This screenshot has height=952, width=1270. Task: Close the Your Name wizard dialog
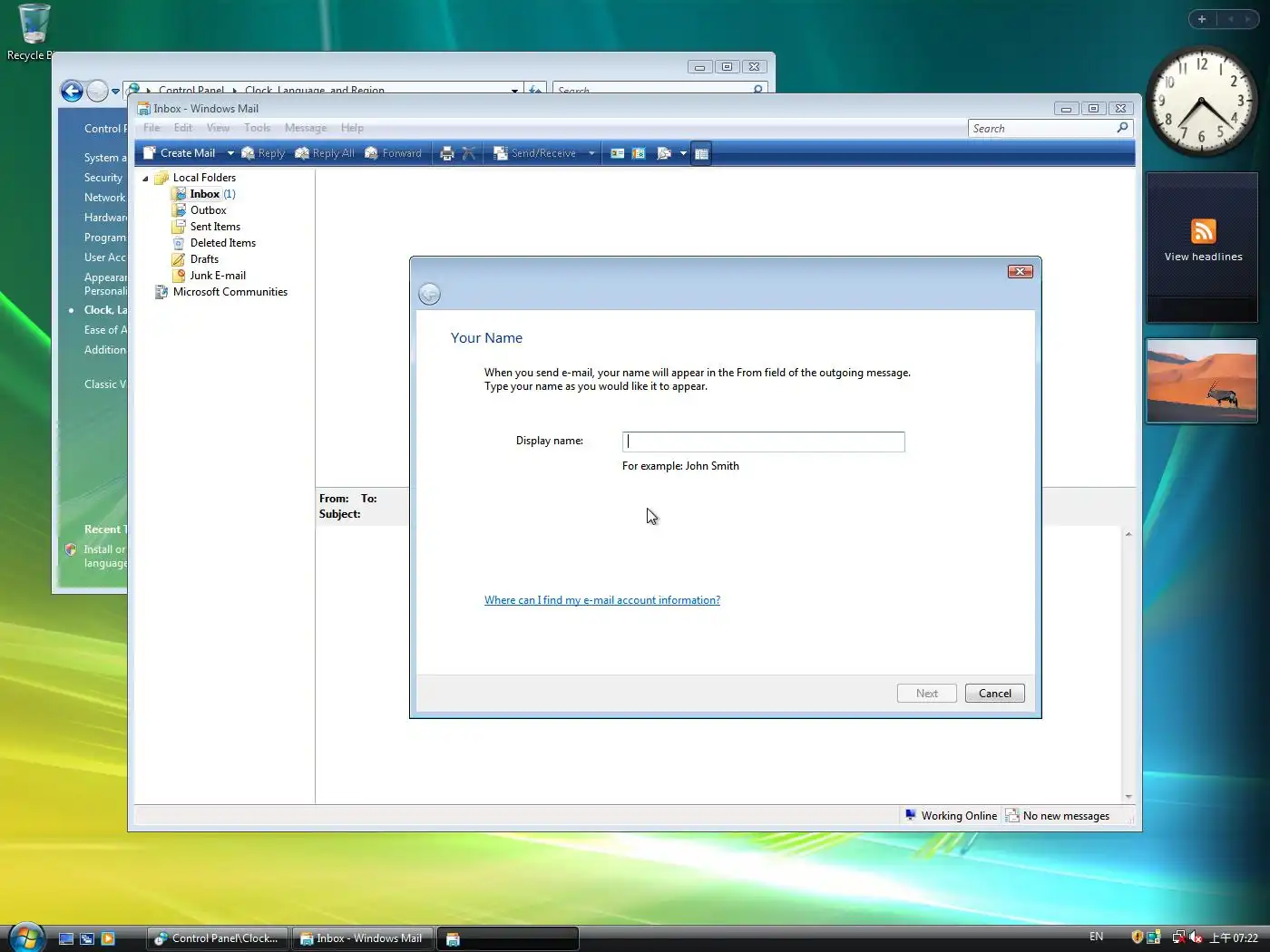(x=1021, y=271)
